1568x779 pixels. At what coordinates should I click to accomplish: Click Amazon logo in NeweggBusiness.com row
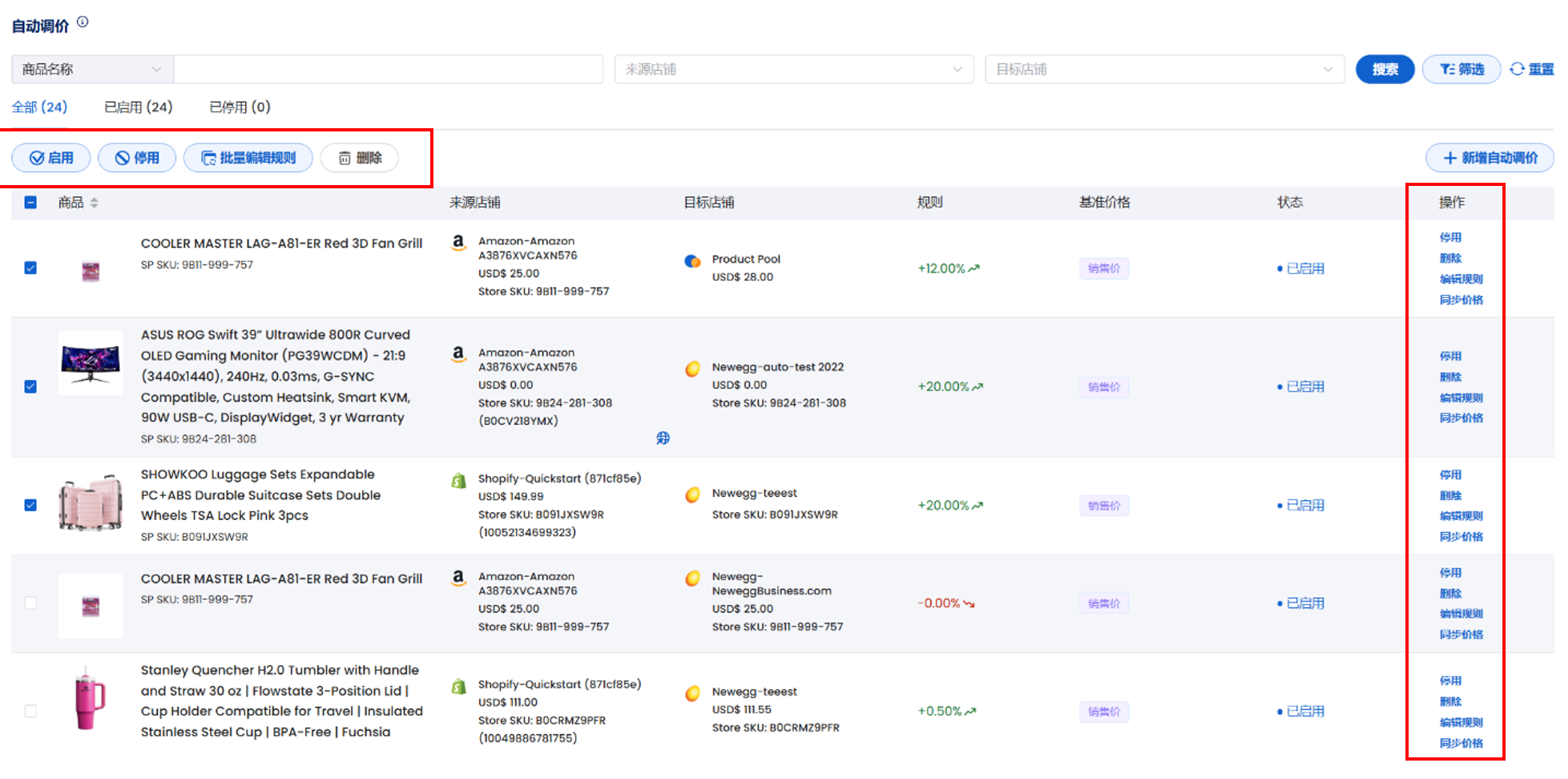tap(458, 577)
